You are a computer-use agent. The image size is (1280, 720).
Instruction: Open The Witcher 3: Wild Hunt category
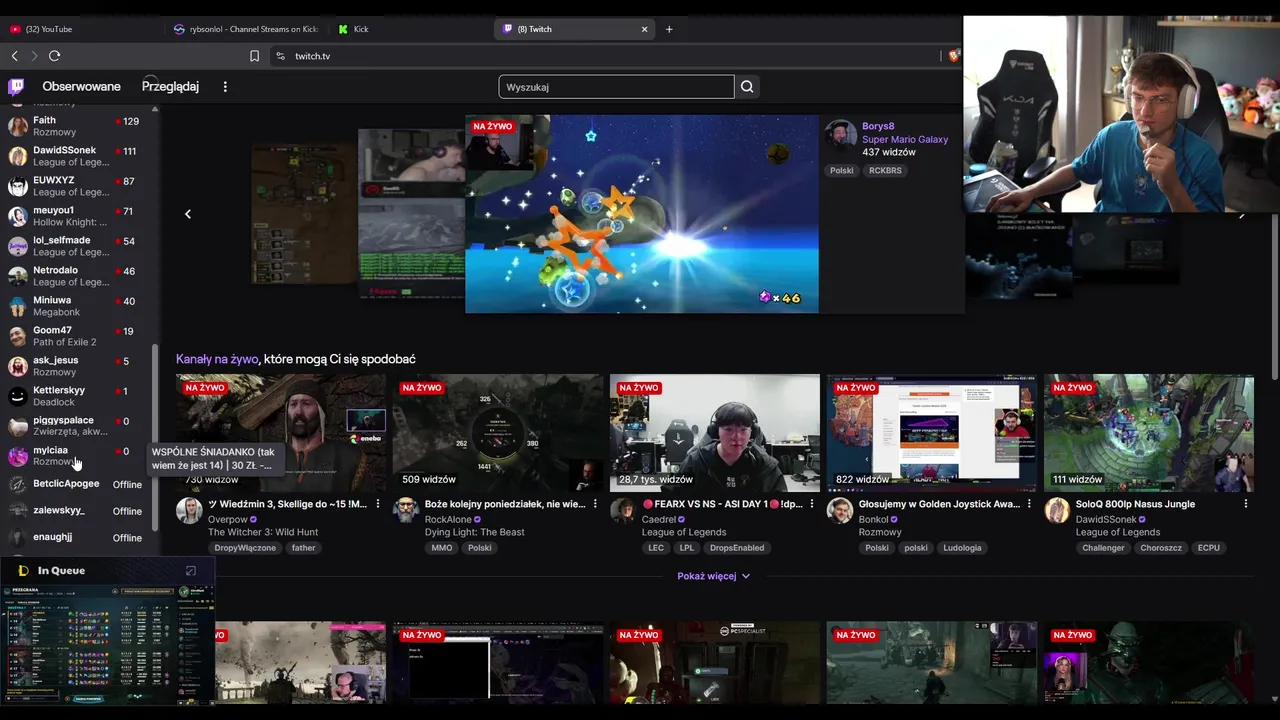(x=263, y=532)
